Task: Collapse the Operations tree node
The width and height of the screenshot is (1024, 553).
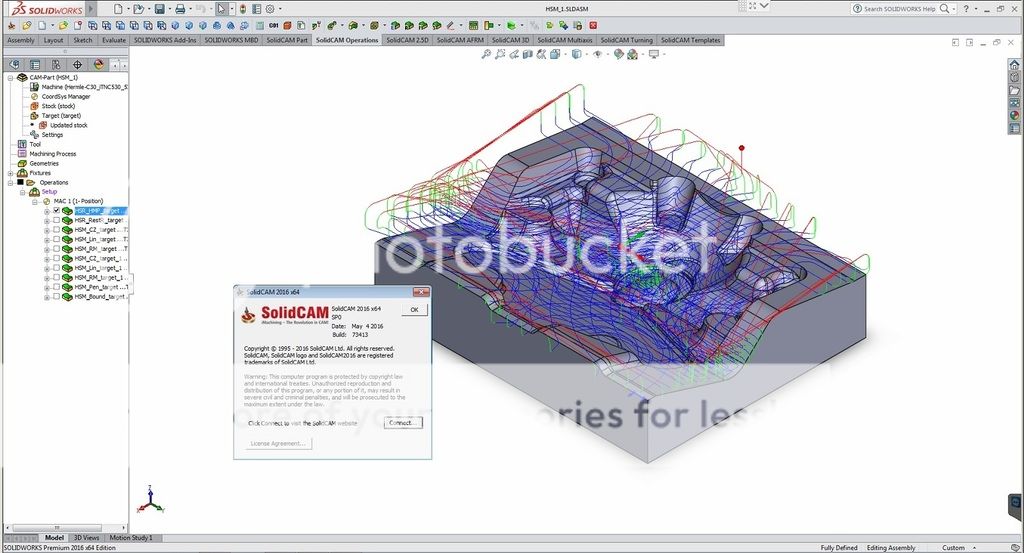Action: pyautogui.click(x=10, y=182)
